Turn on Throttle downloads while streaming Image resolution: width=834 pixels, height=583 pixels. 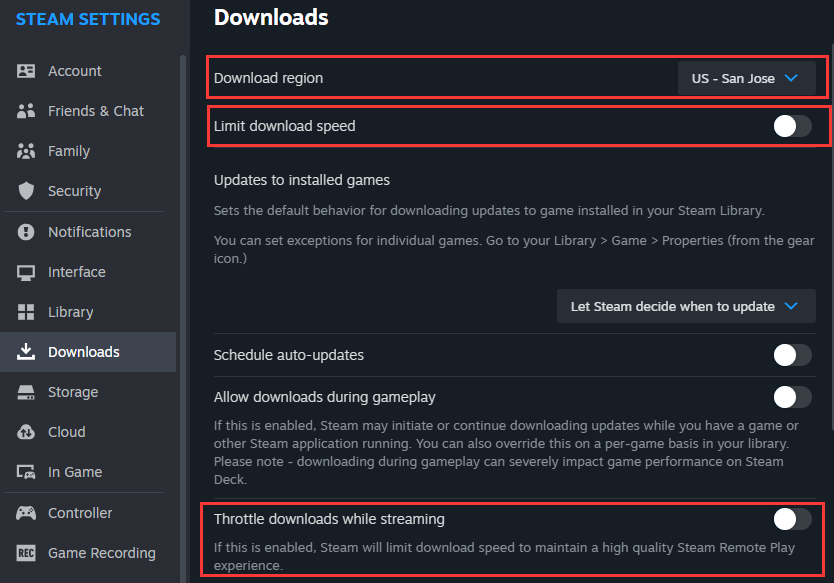tap(793, 519)
